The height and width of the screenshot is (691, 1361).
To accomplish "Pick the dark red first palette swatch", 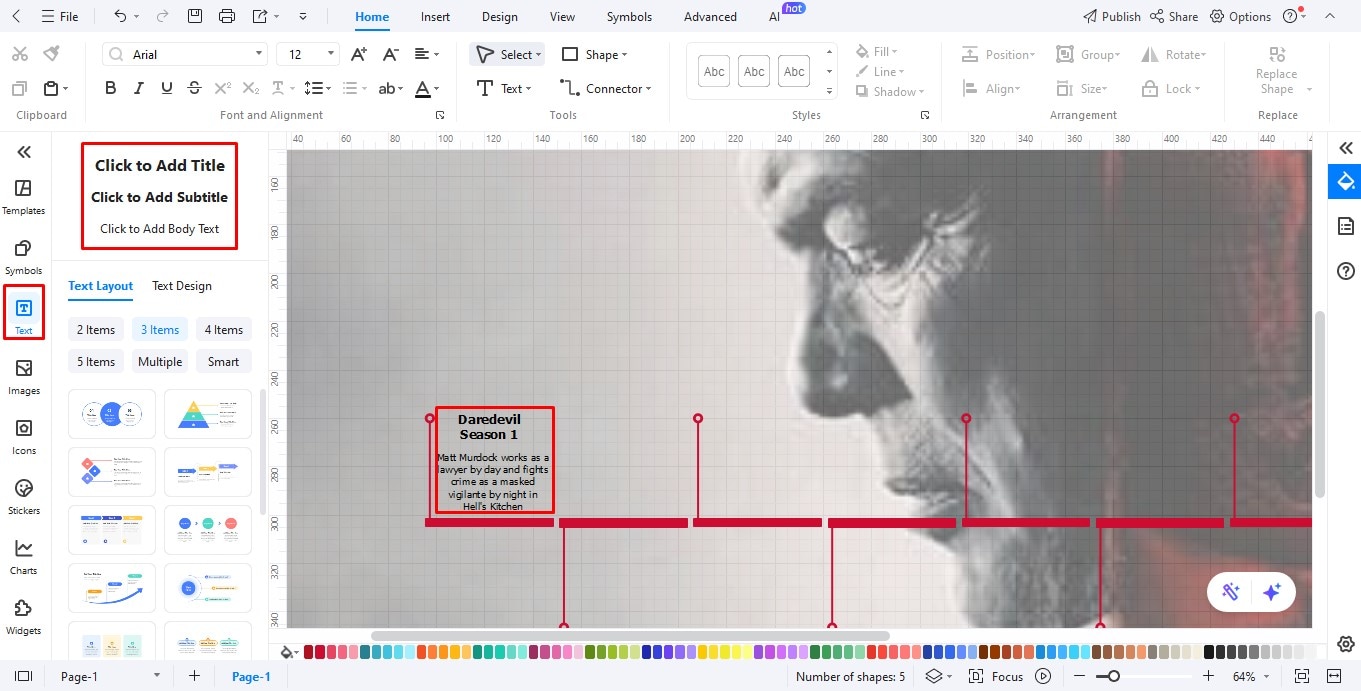I will [x=308, y=652].
